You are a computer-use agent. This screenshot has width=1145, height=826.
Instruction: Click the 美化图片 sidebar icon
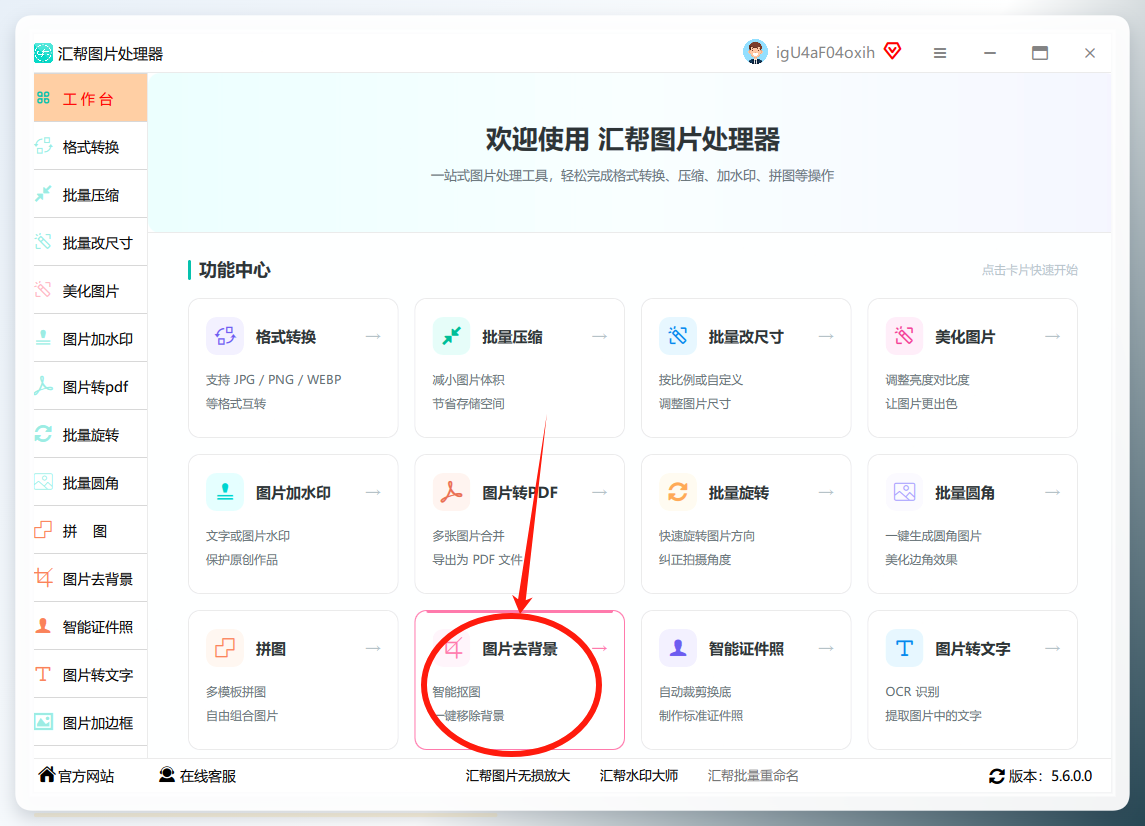tap(43, 290)
